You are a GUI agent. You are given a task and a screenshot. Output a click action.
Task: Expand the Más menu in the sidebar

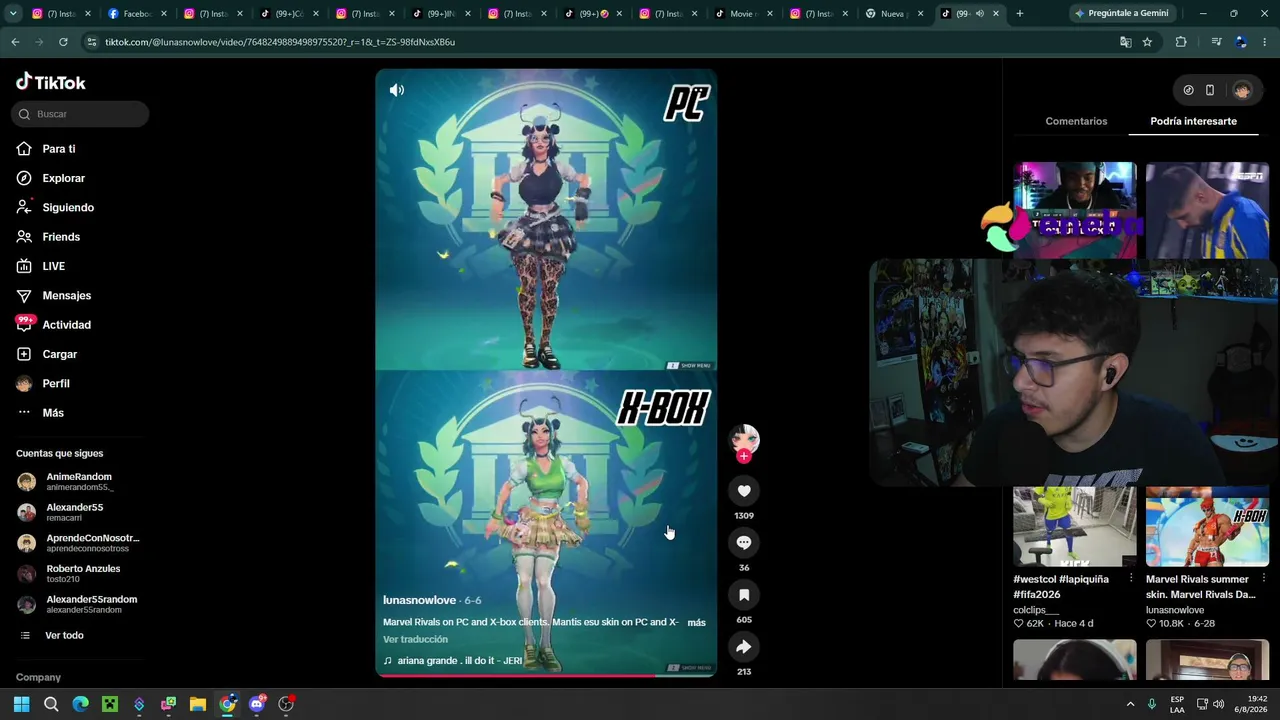[52, 413]
